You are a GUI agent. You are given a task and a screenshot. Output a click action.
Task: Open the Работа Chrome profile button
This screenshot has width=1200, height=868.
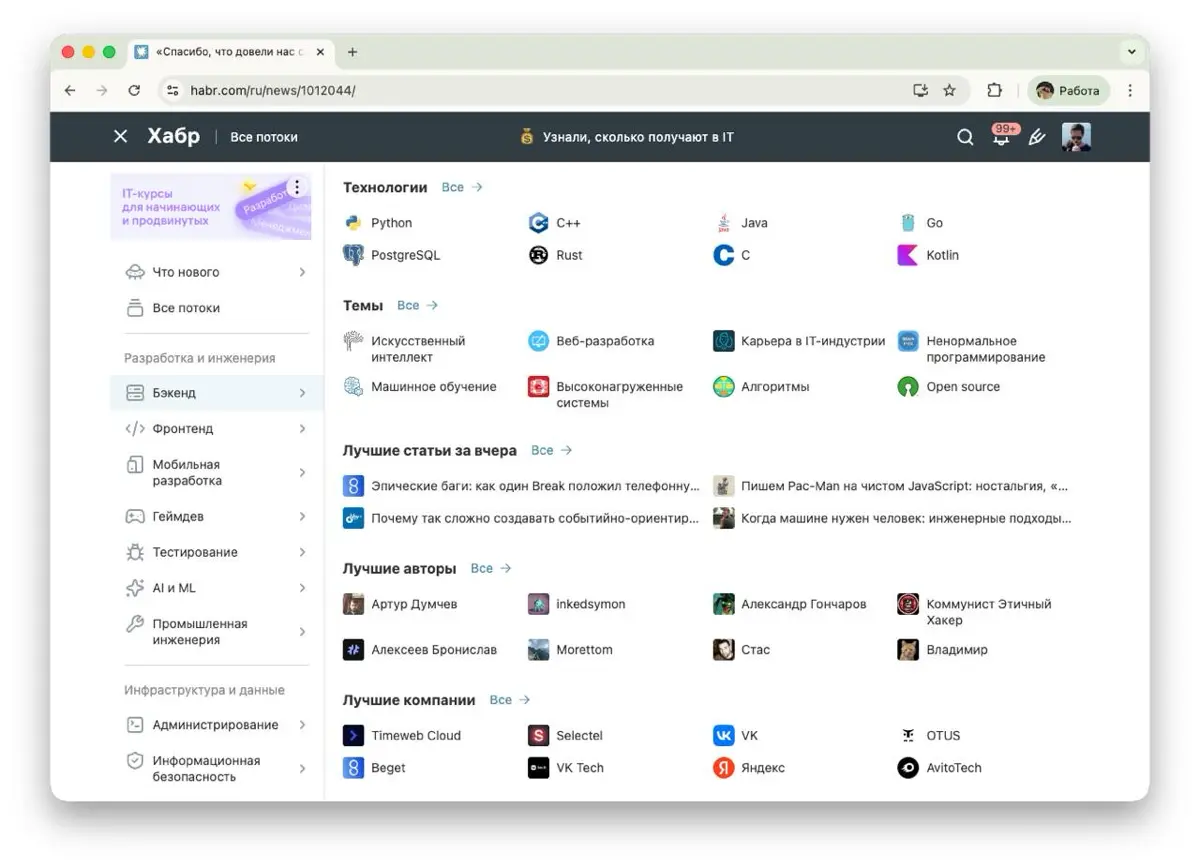(x=1068, y=90)
